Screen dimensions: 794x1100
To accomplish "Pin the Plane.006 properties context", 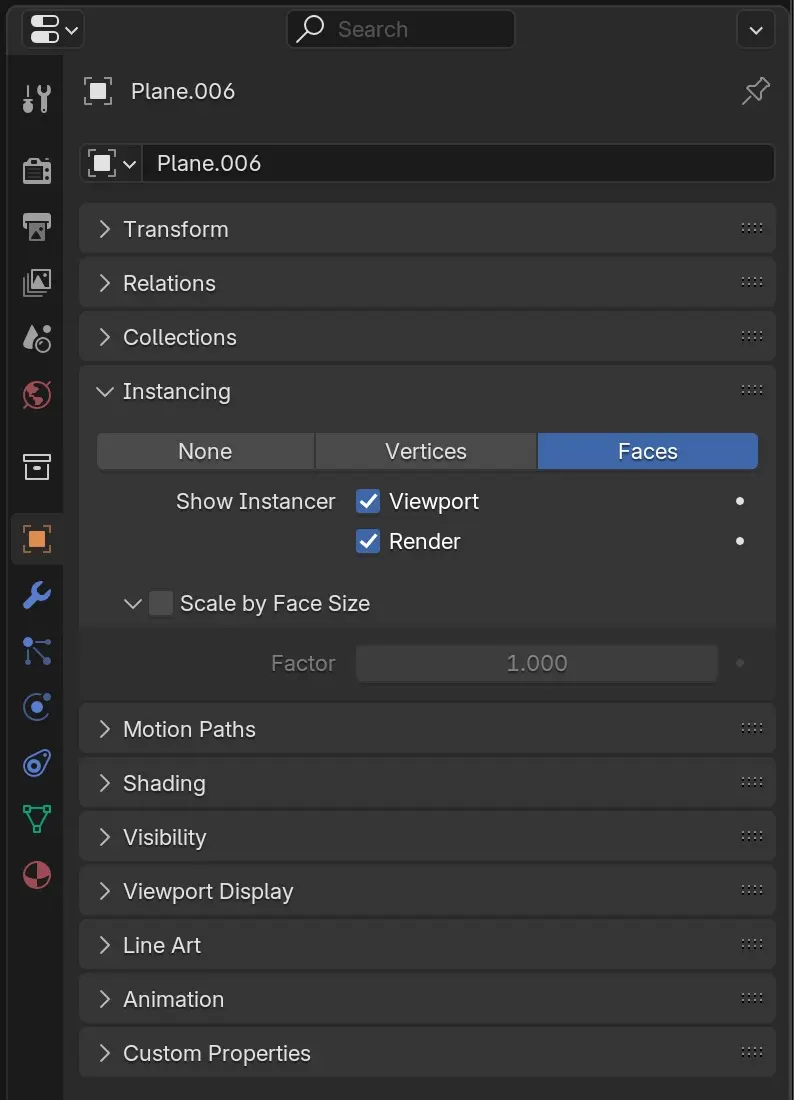I will tap(755, 92).
